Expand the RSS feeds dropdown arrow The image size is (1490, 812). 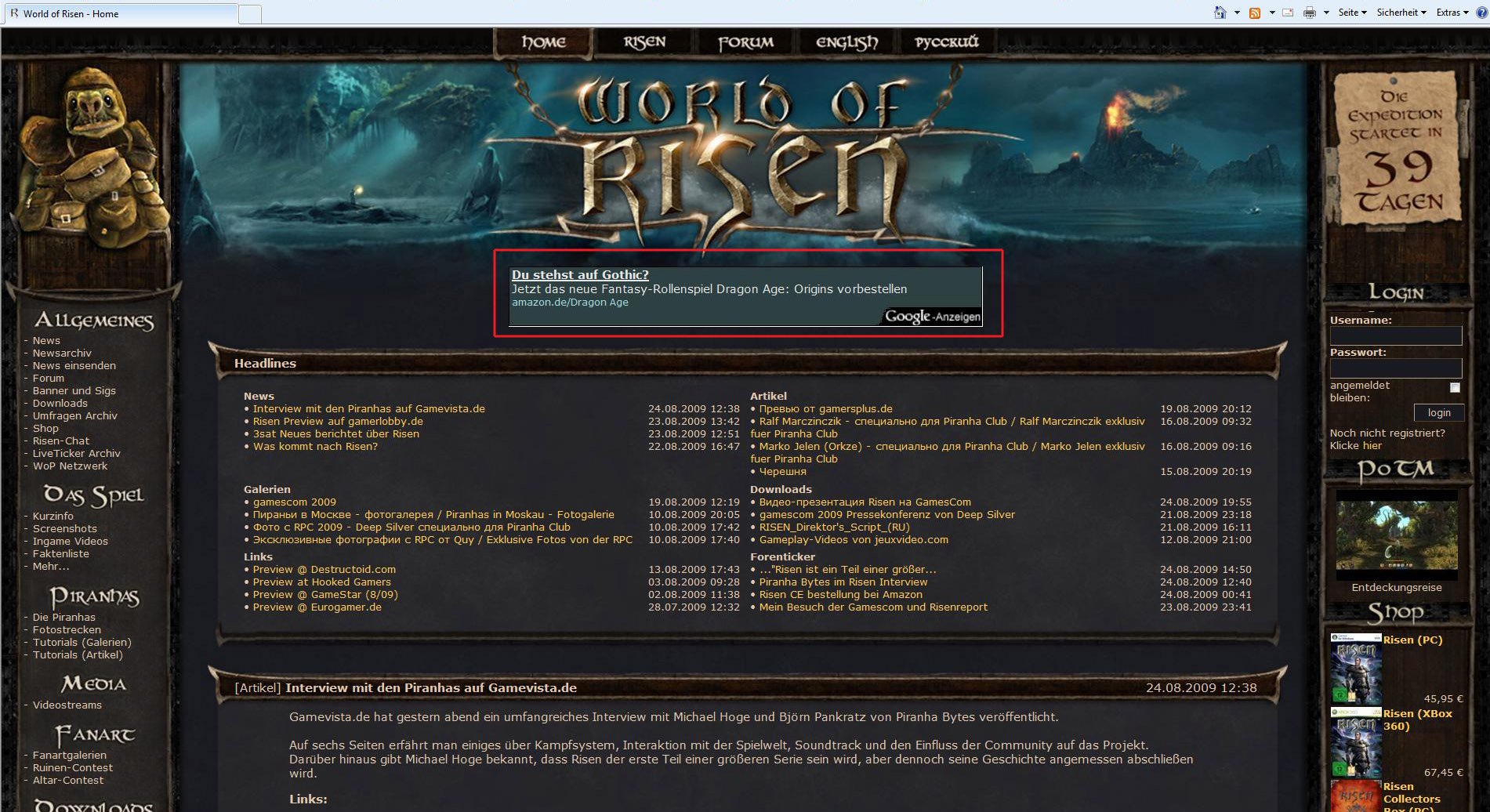coord(1271,13)
